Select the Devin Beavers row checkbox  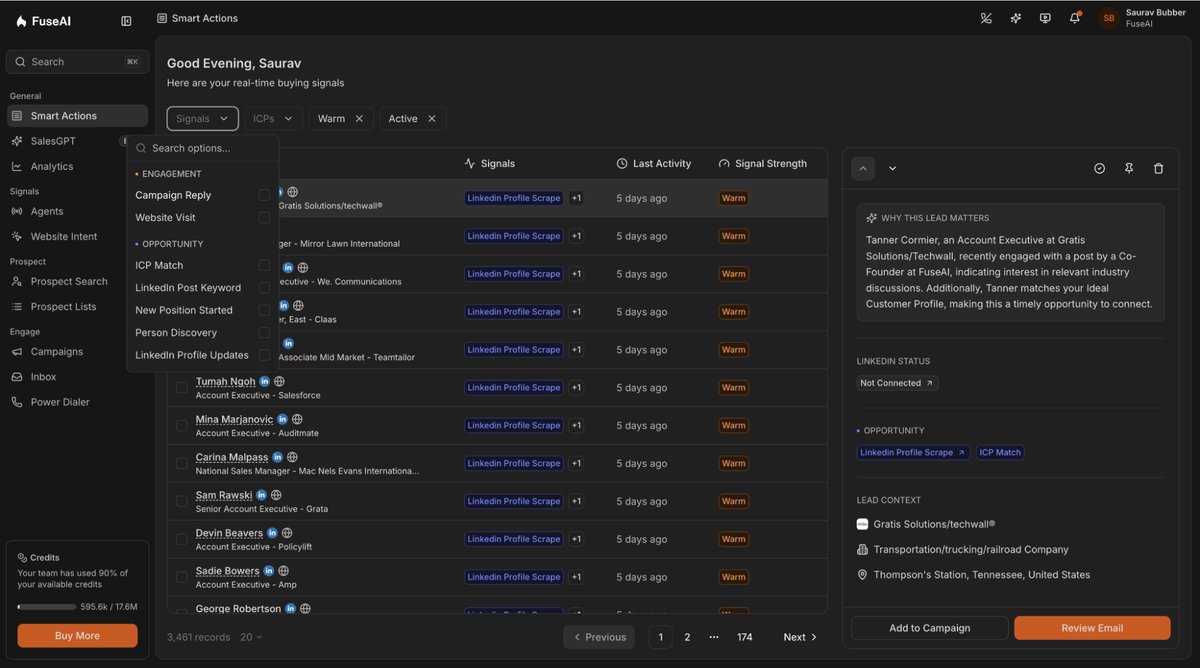tap(182, 539)
